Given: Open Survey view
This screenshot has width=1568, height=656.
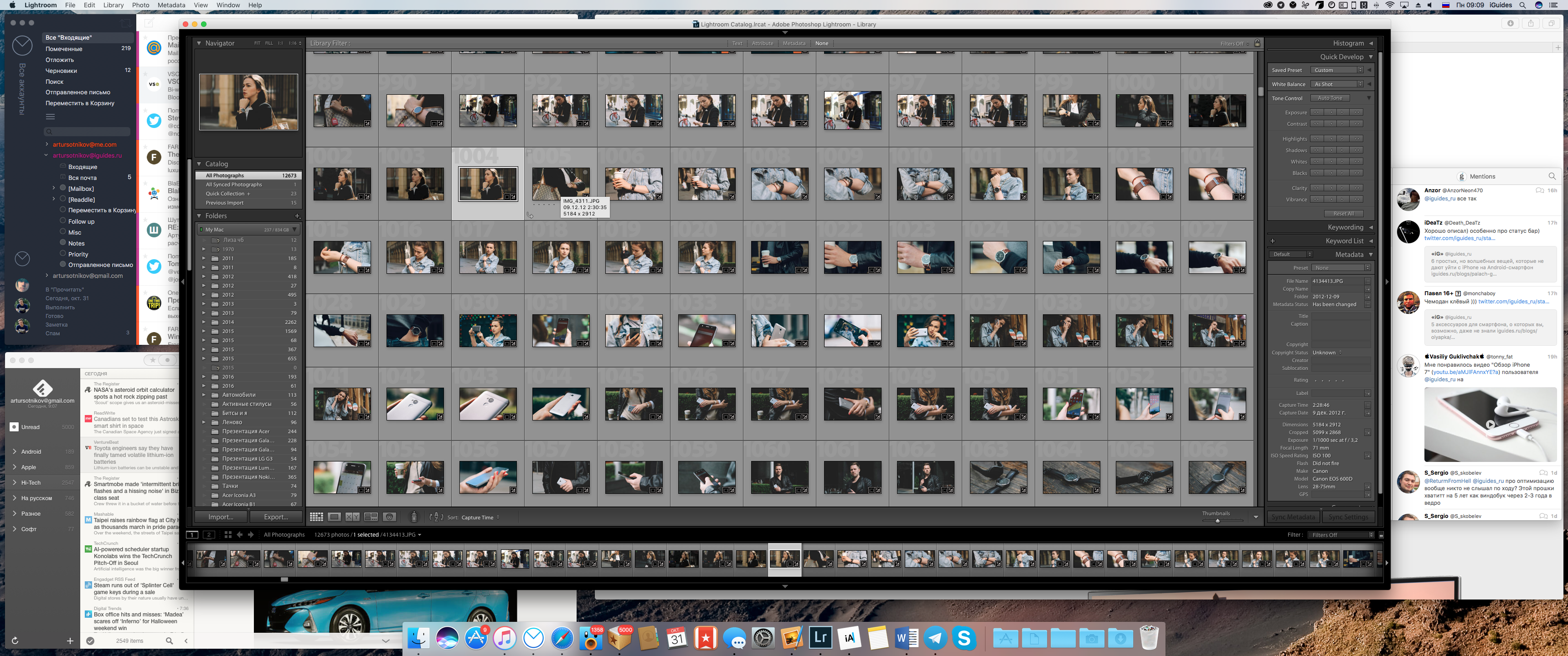Looking at the screenshot, I should (x=371, y=517).
